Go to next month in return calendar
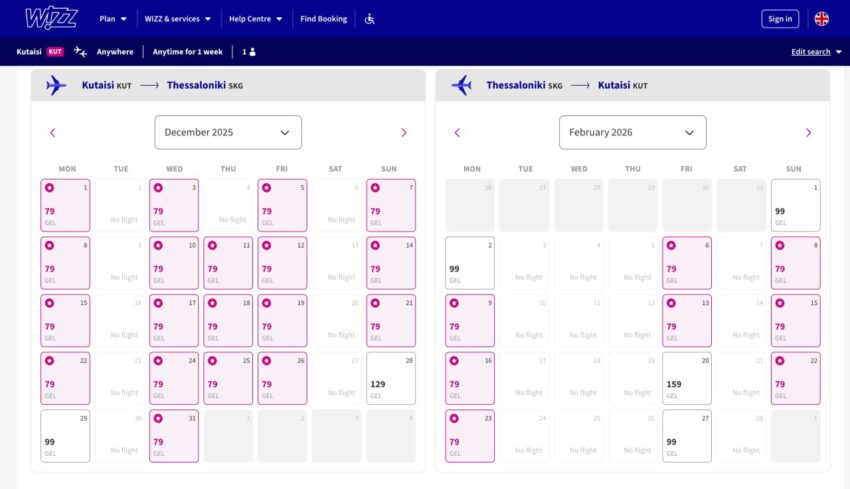 [x=808, y=132]
